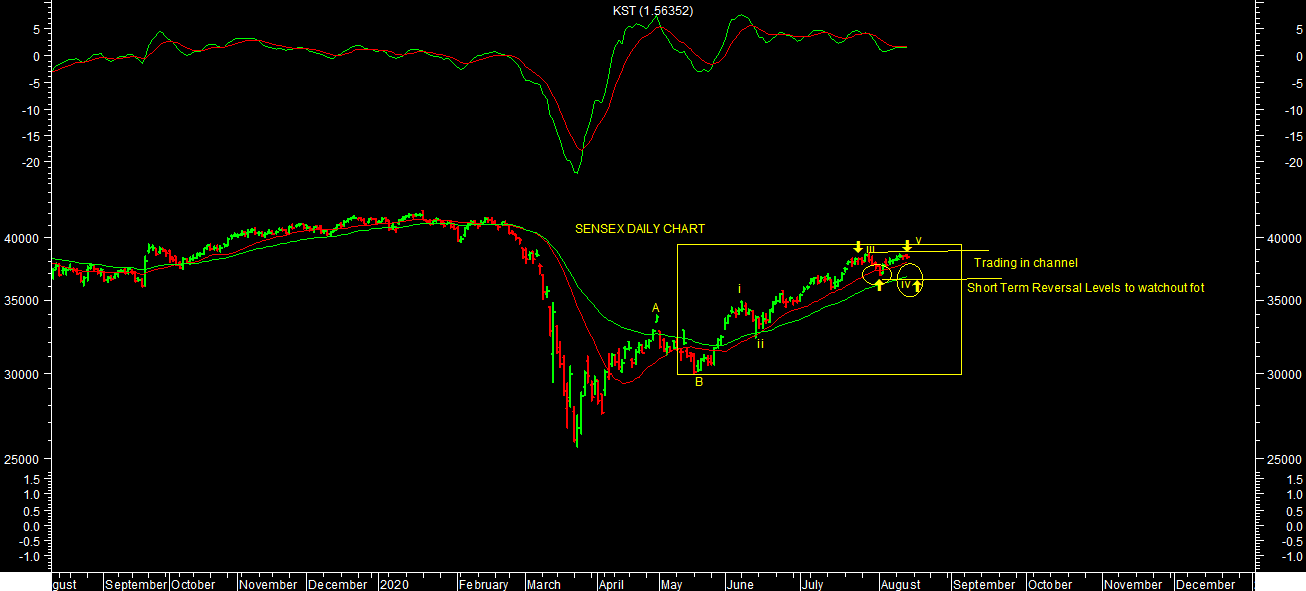Select the wave ii label
This screenshot has width=1306, height=591.
760,344
